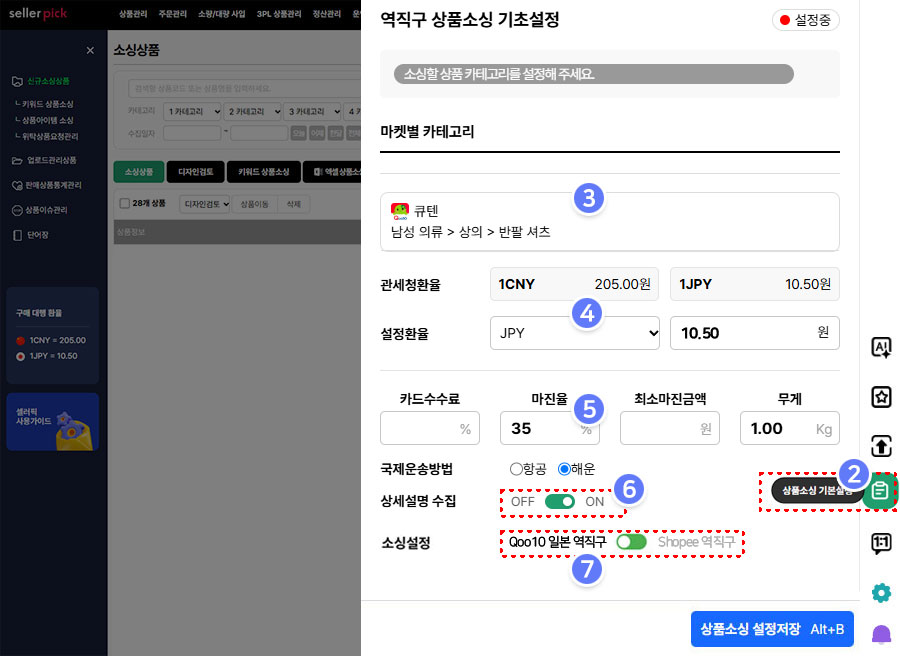This screenshot has height=656, width=900.
Task: Select the 항공 shipping radio button
Action: coord(516,469)
